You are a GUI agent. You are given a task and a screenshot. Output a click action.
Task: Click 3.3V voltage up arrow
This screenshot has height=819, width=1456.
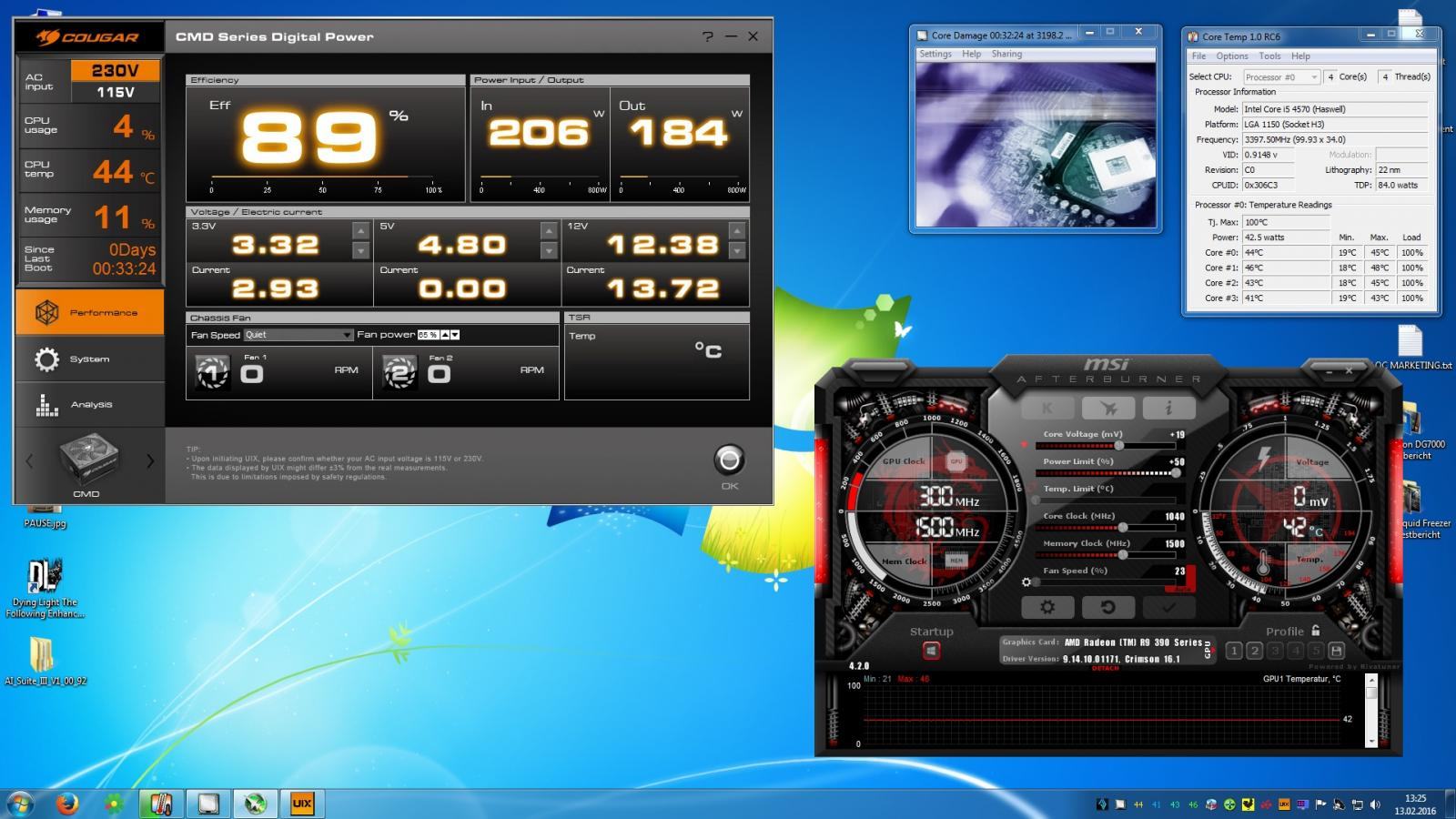pos(361,231)
